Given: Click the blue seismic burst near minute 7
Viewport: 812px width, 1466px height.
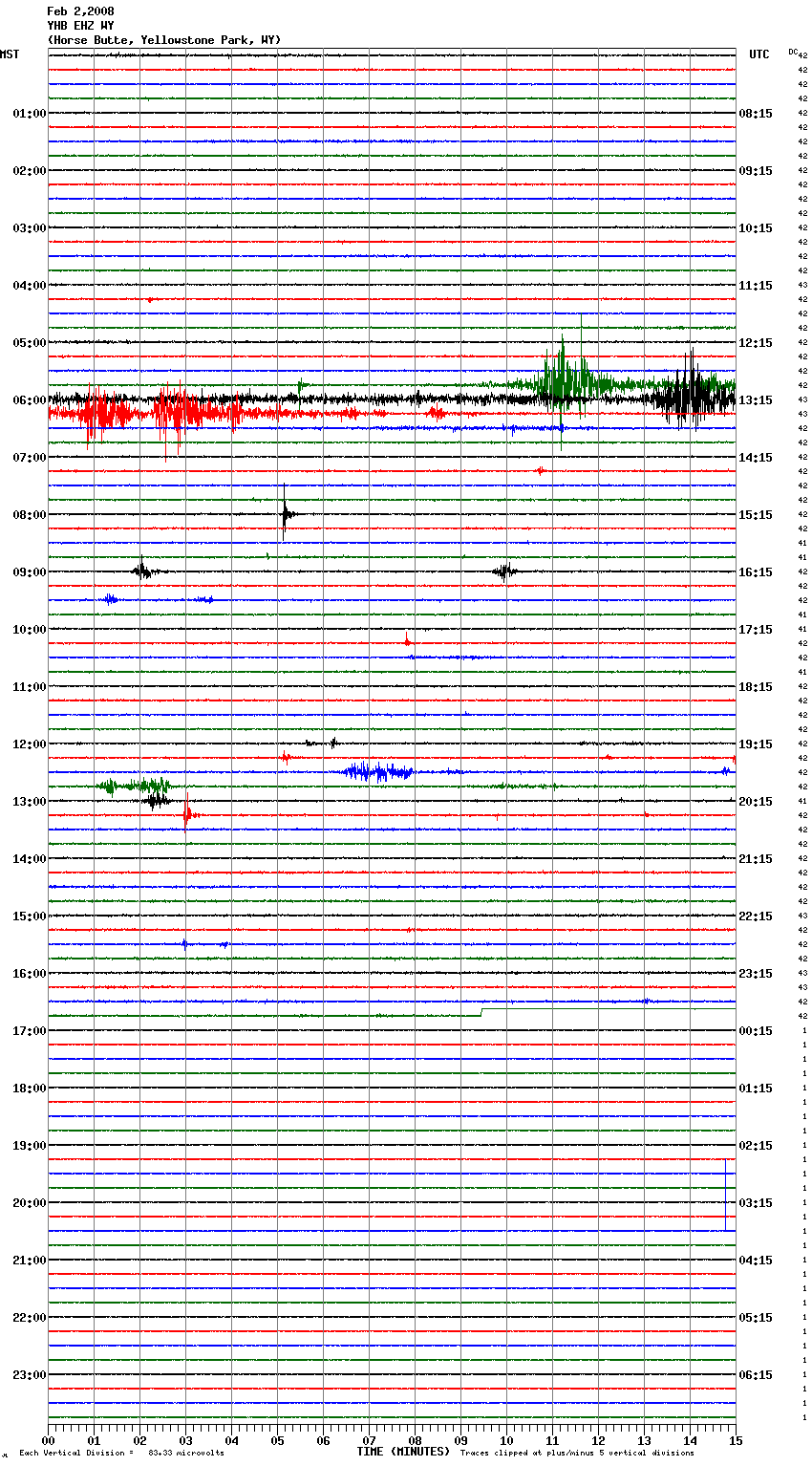Looking at the screenshot, I should (379, 771).
